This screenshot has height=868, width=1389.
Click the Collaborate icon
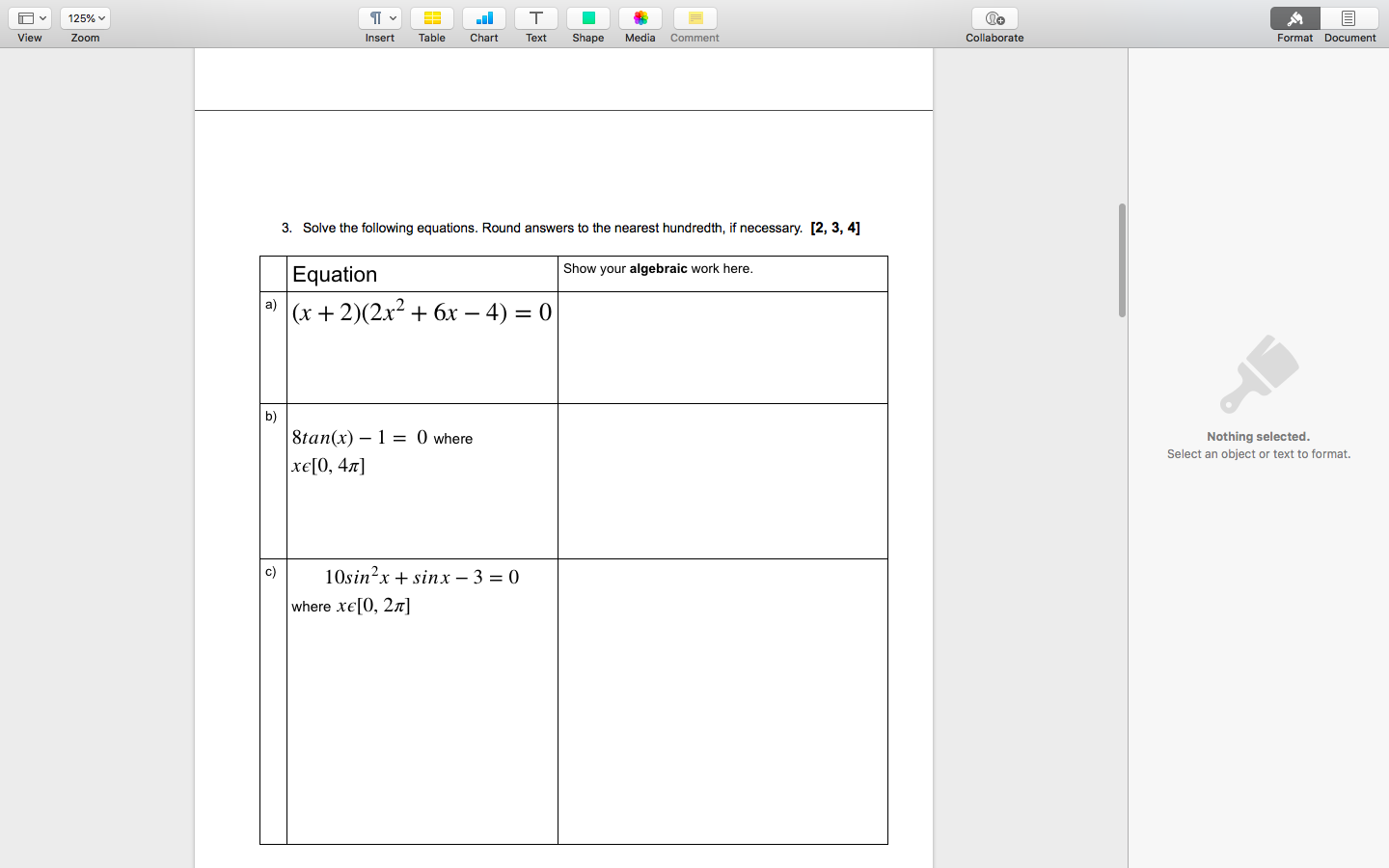(994, 18)
